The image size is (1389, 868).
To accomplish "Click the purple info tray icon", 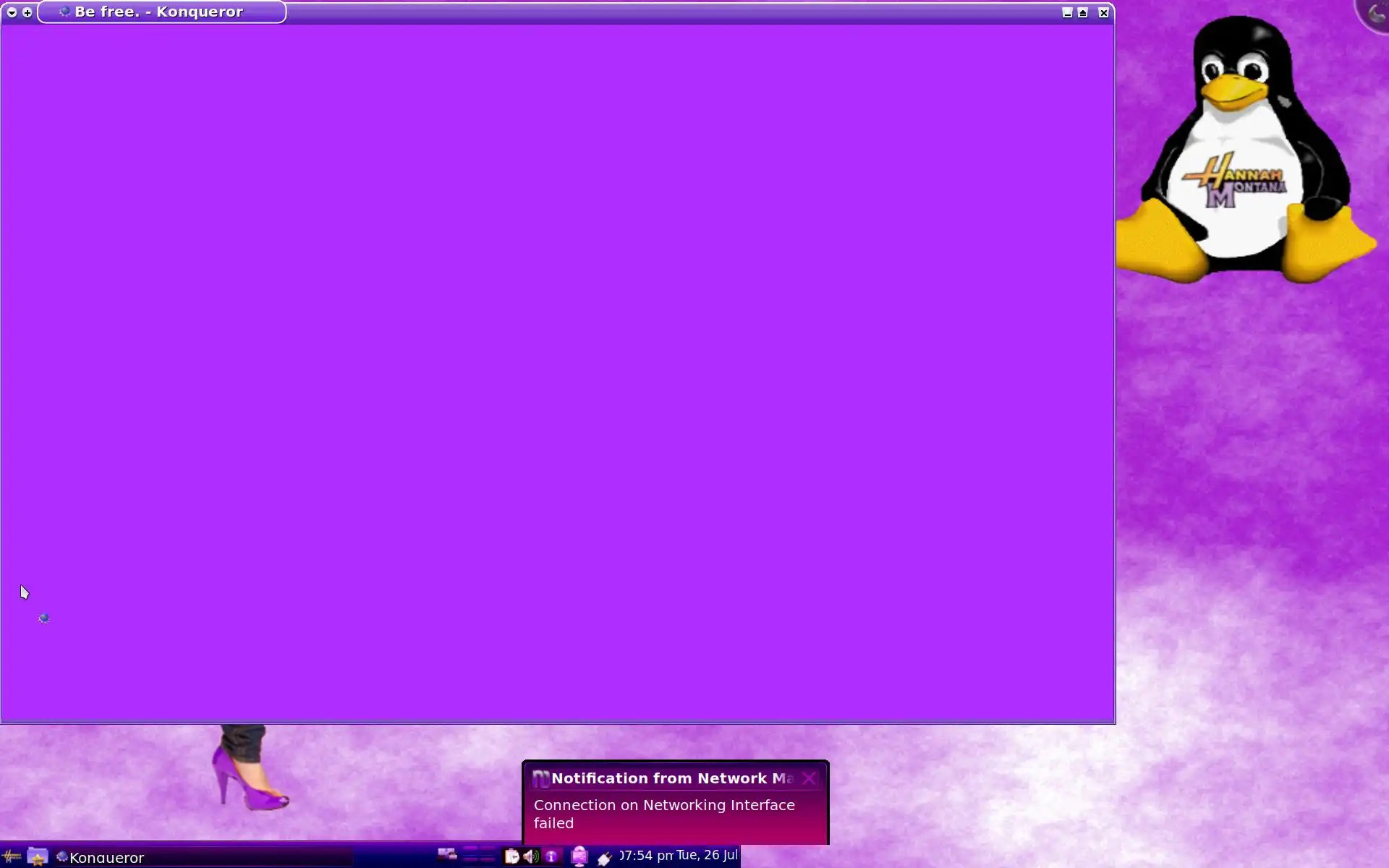I will point(552,856).
